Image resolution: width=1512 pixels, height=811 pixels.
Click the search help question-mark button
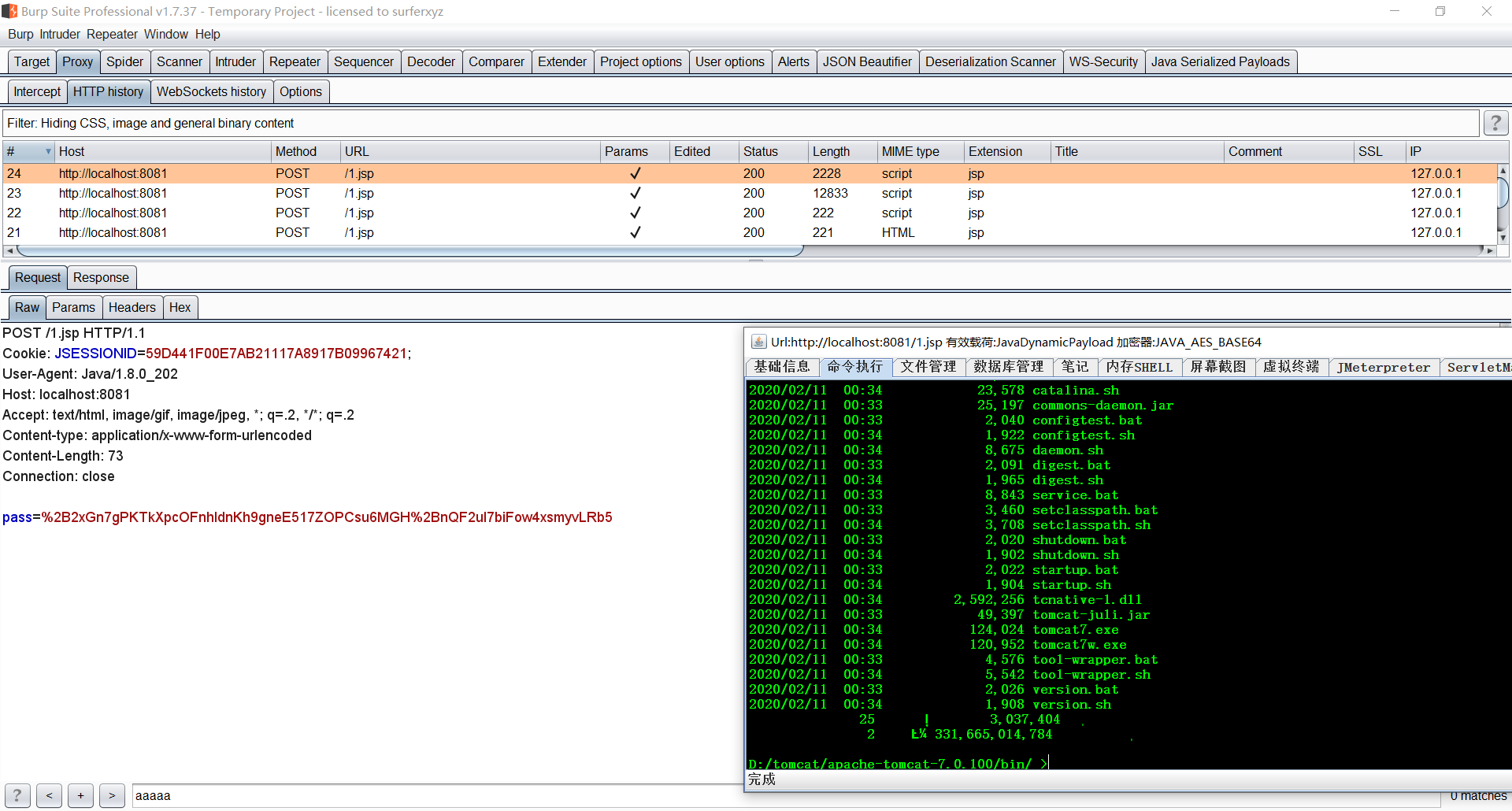point(17,795)
